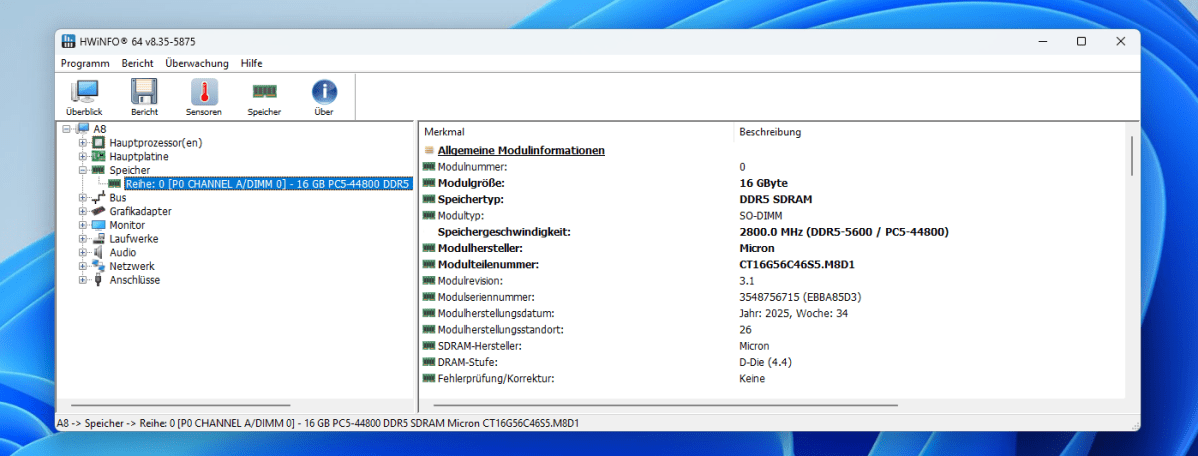The width and height of the screenshot is (1198, 456).
Task: Click the icon beside Allgemeine Modulinformationen header
Action: 429,150
